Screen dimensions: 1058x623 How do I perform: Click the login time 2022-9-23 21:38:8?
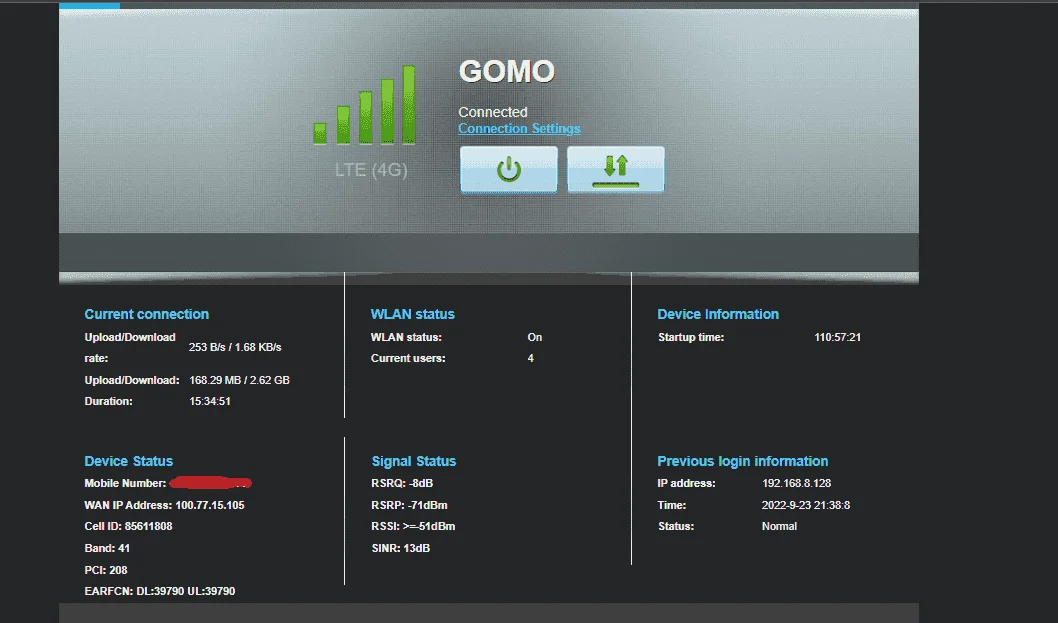(806, 505)
